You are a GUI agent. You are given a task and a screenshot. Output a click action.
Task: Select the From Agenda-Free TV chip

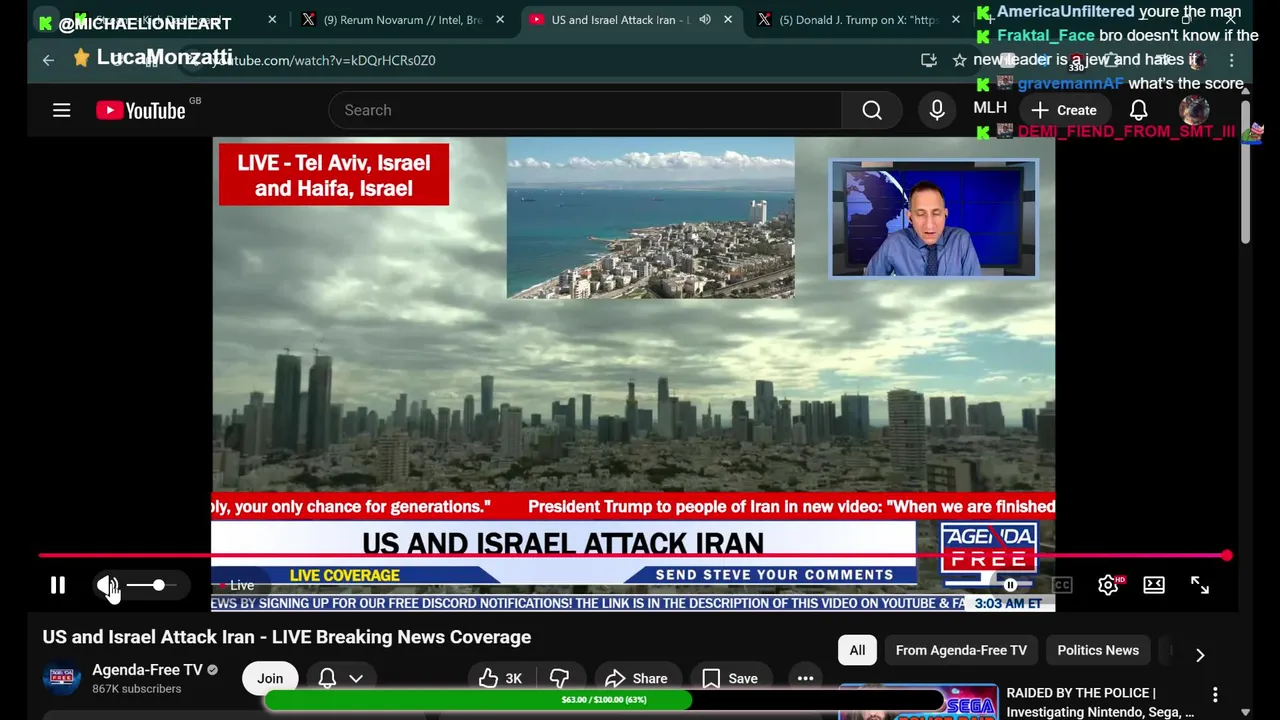click(961, 650)
